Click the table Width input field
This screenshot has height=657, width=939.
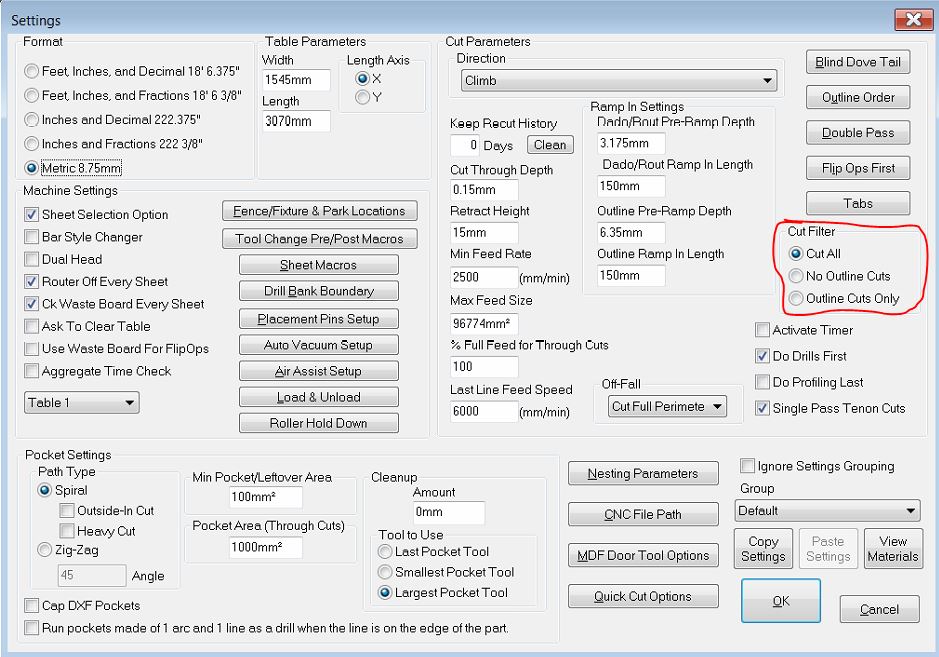tap(296, 80)
